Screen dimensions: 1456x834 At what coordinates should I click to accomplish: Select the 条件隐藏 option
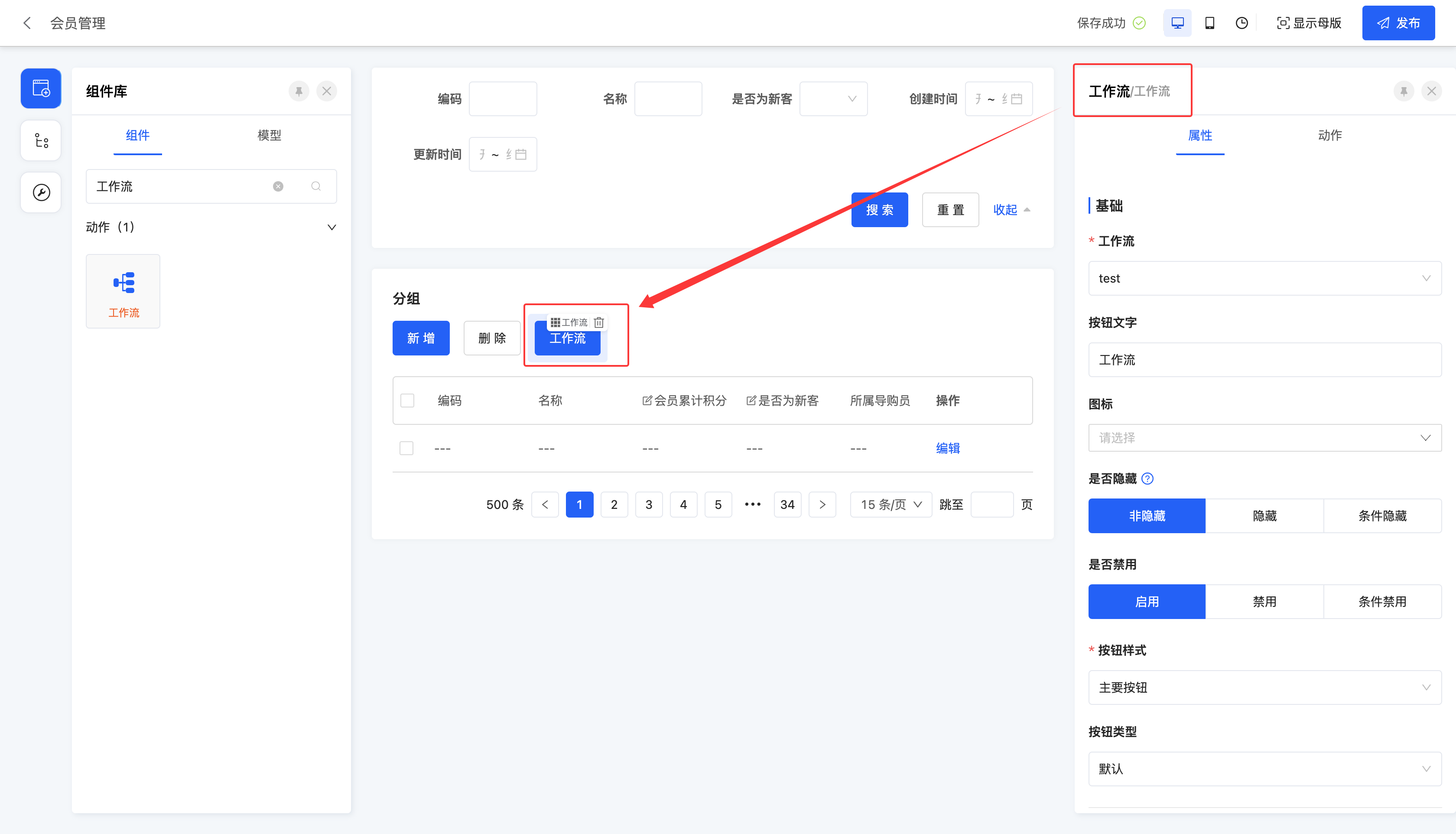pyautogui.click(x=1382, y=515)
